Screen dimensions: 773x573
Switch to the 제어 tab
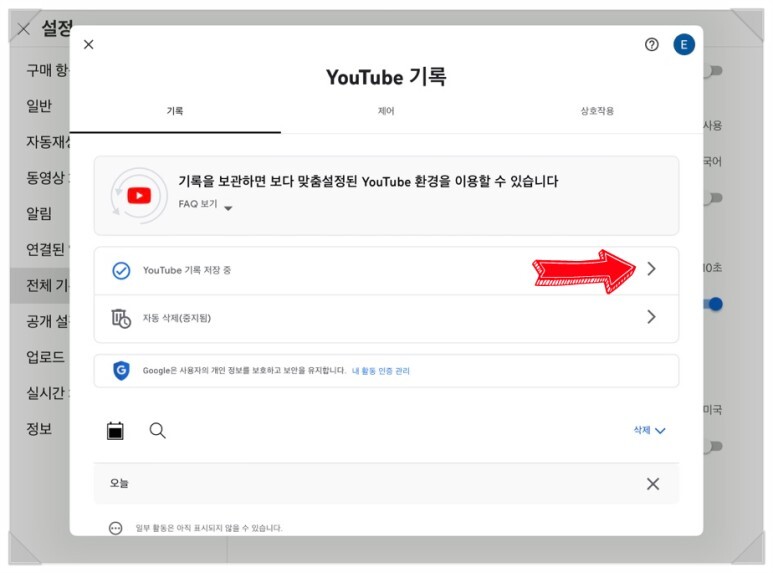386,111
